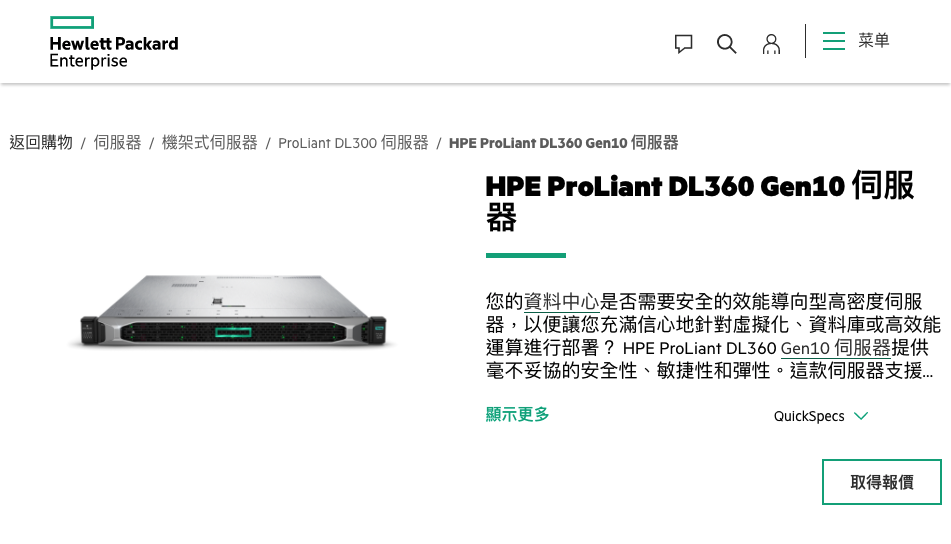Viewport: 951px width, 544px height.
Task: Click the 菜单 menu label
Action: pyautogui.click(x=873, y=41)
